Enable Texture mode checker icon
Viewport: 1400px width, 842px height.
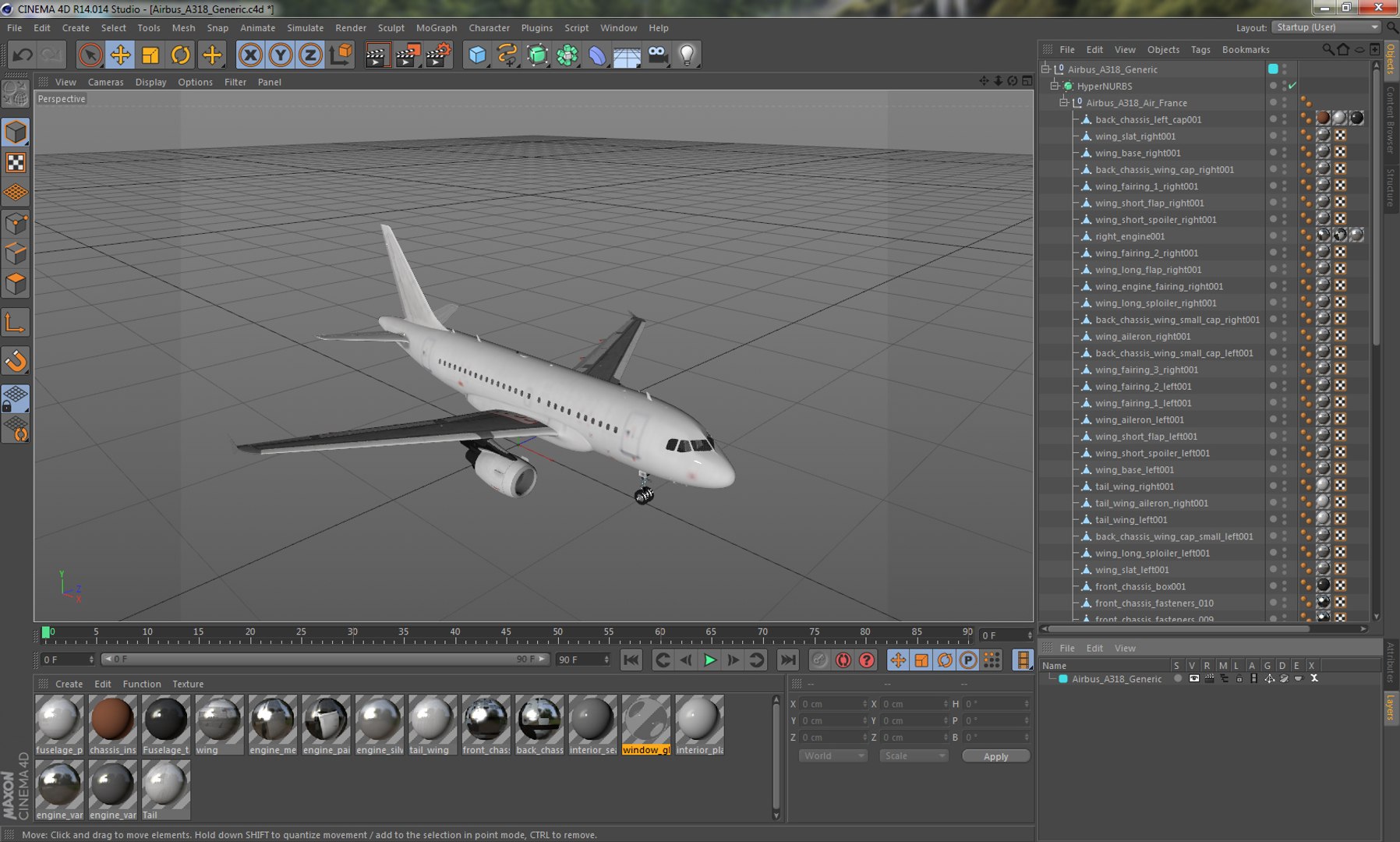[16, 162]
